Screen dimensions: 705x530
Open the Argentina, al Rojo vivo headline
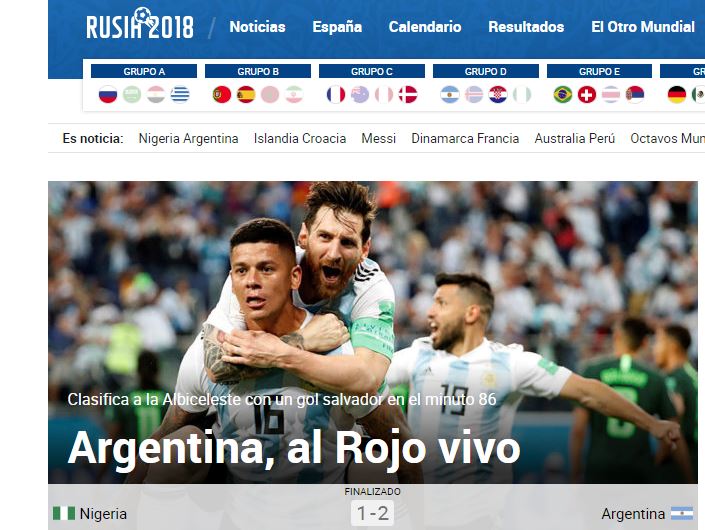pyautogui.click(x=294, y=448)
